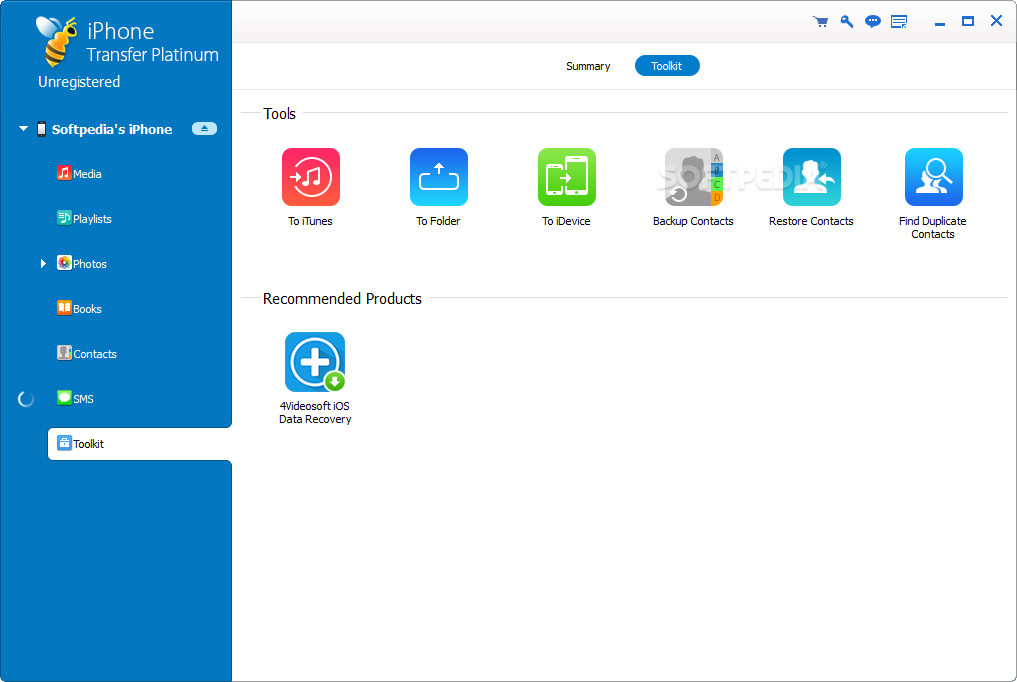Viewport: 1017px width, 682px height.
Task: Switch to the Toolkit tab
Action: (x=667, y=65)
